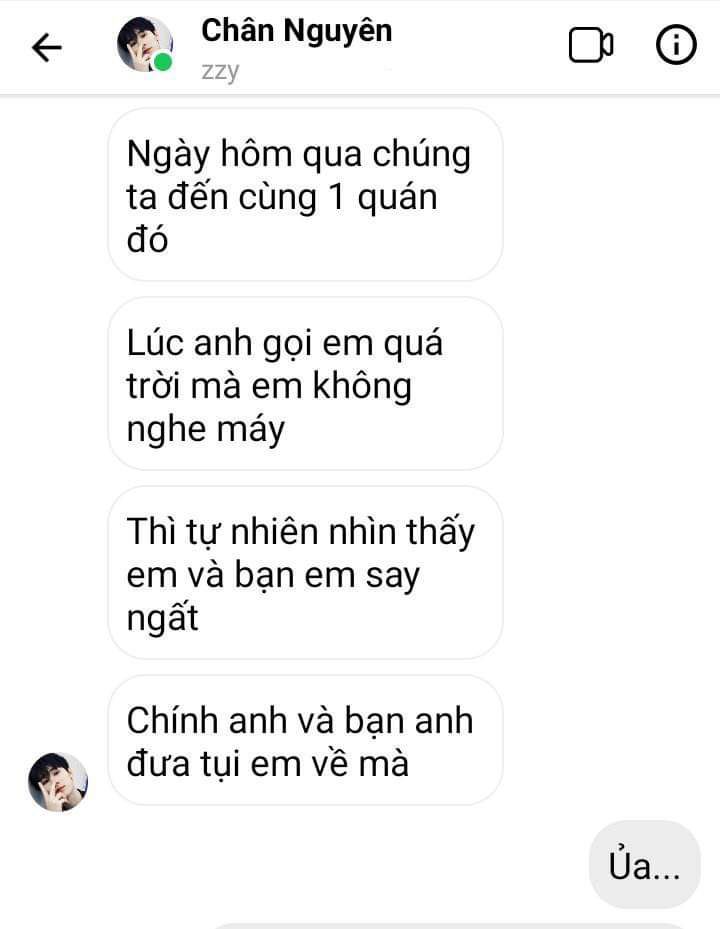Click the words nghe máy in the second message
The width and height of the screenshot is (720, 929).
coord(206,430)
